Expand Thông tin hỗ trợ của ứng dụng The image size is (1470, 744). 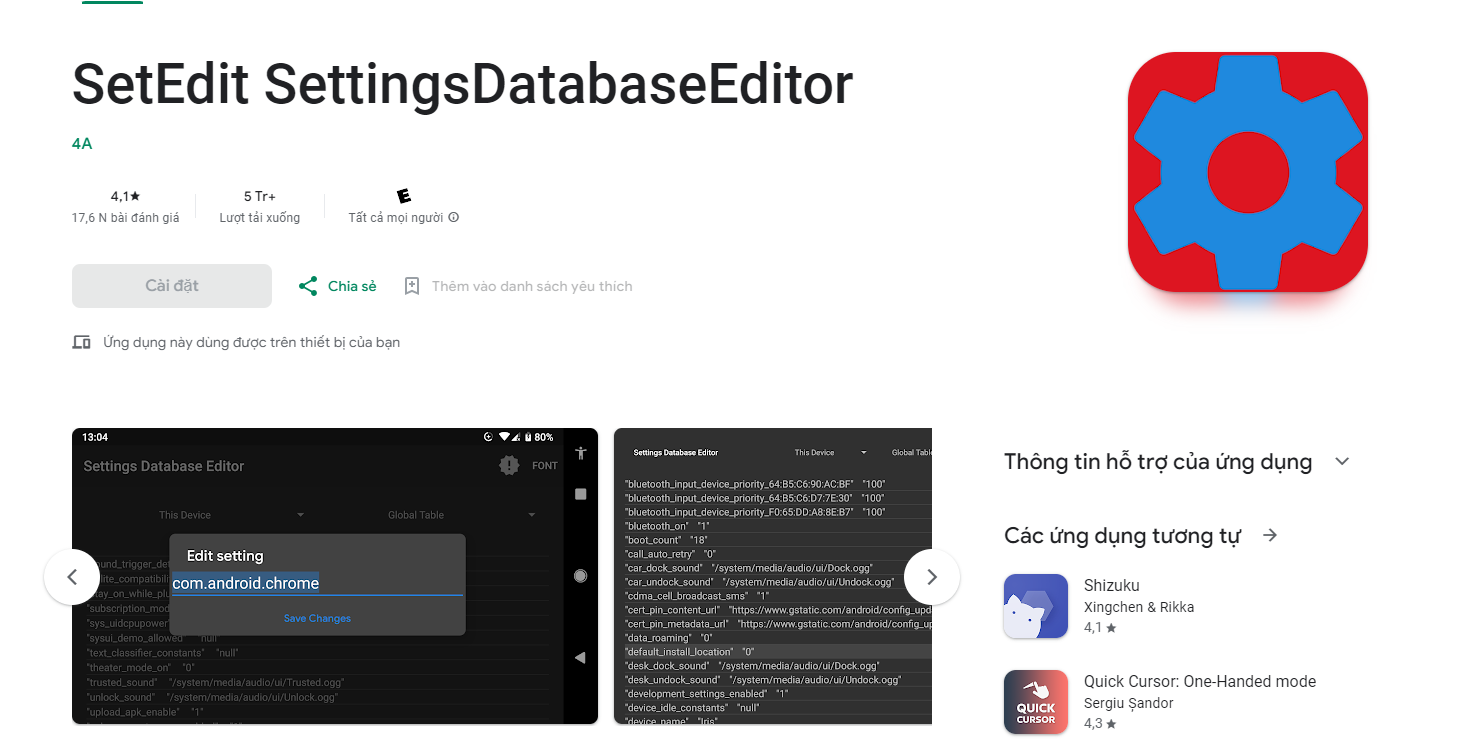pyautogui.click(x=1342, y=461)
